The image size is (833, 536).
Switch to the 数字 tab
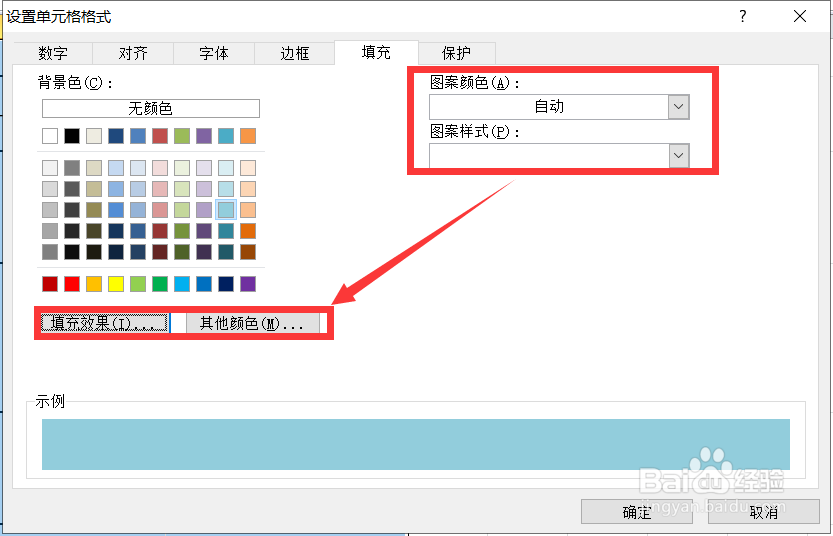pos(53,53)
